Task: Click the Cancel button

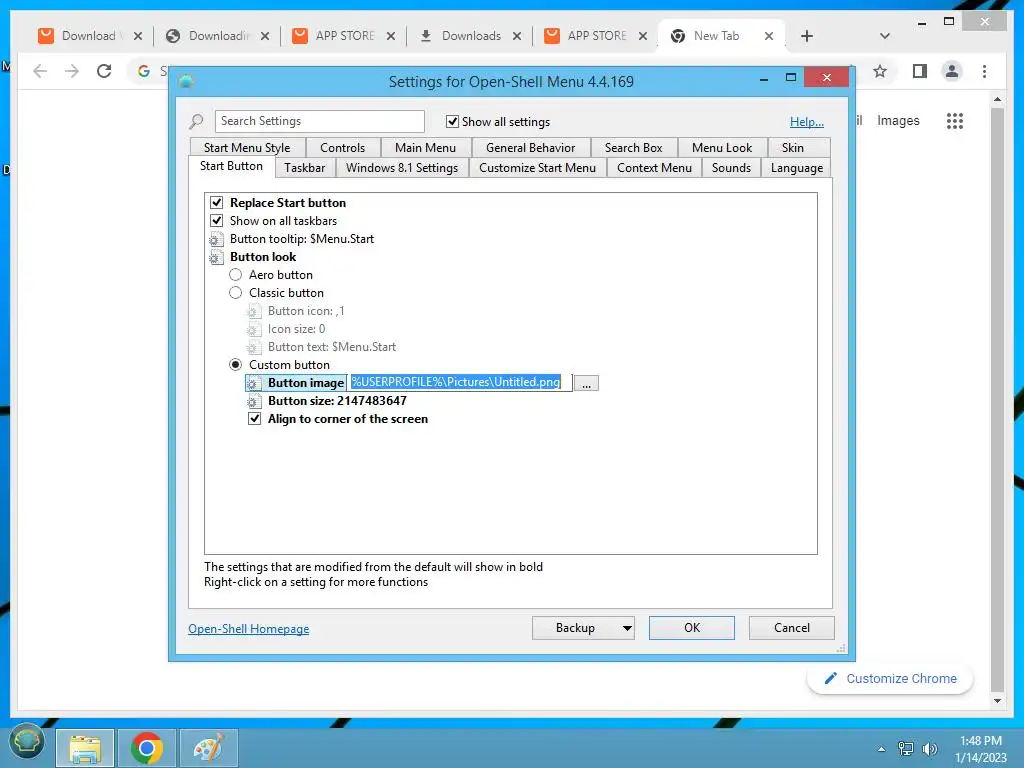Action: 792,628
